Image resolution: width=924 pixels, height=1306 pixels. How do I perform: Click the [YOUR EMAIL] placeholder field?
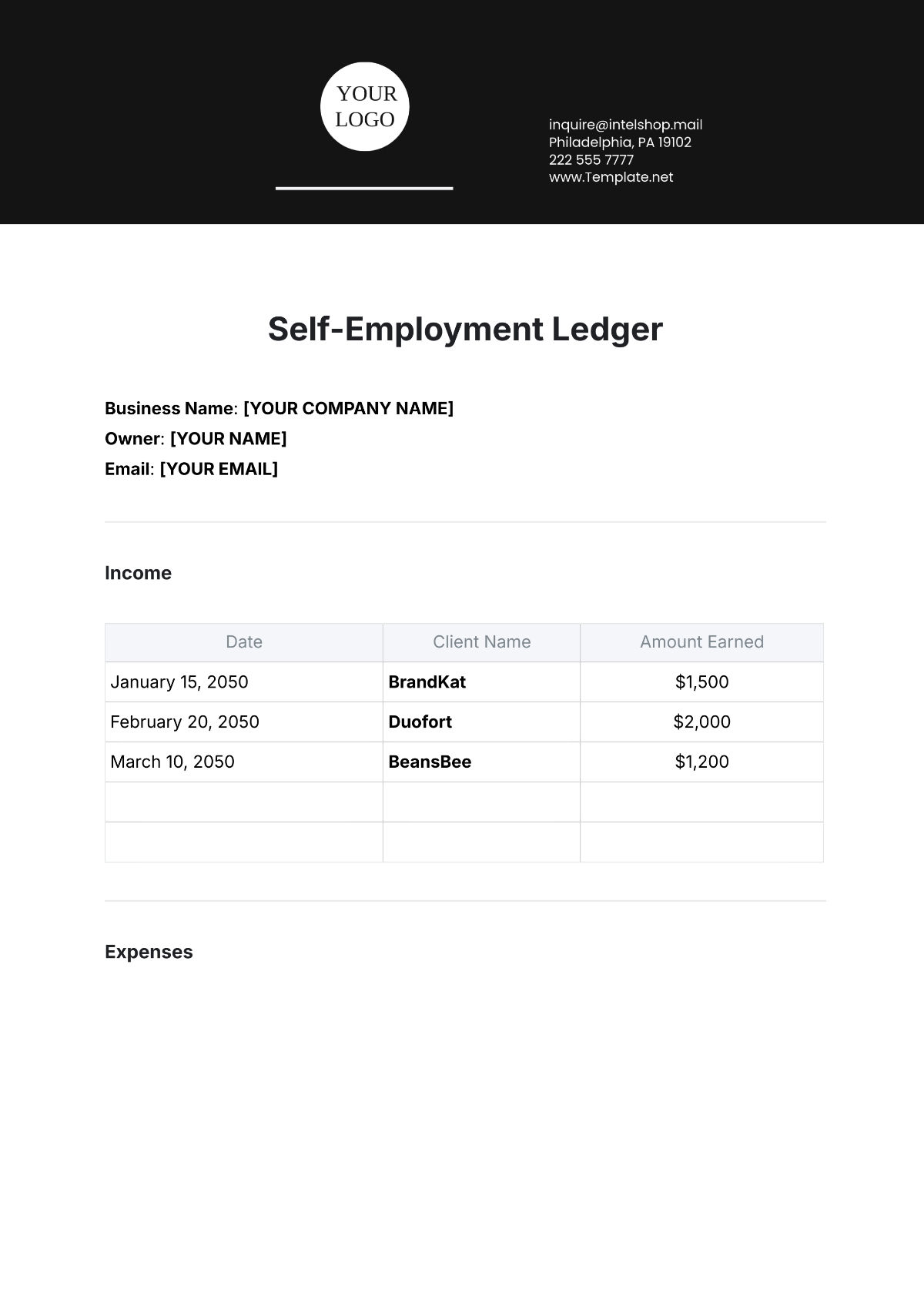[219, 469]
